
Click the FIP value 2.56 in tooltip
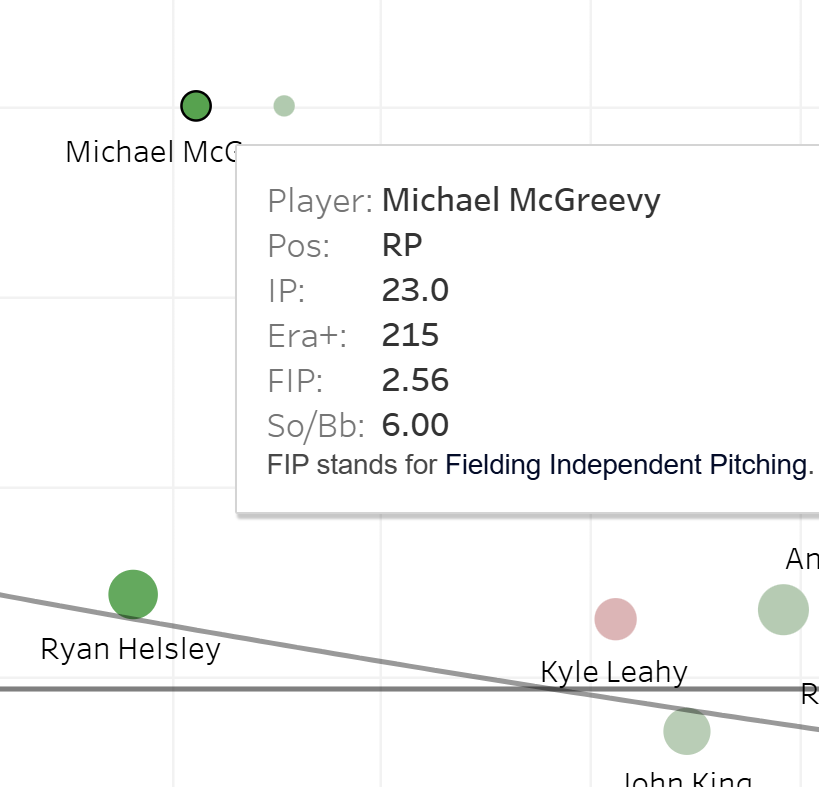(x=415, y=380)
